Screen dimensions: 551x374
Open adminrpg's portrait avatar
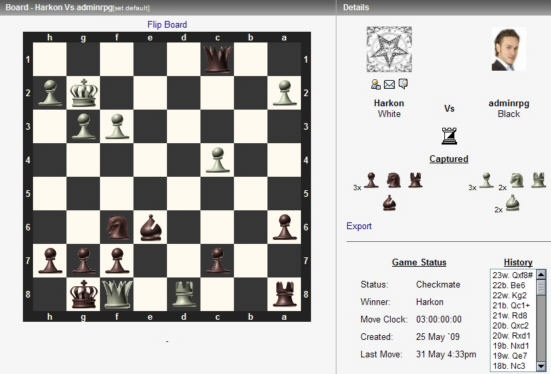[508, 49]
